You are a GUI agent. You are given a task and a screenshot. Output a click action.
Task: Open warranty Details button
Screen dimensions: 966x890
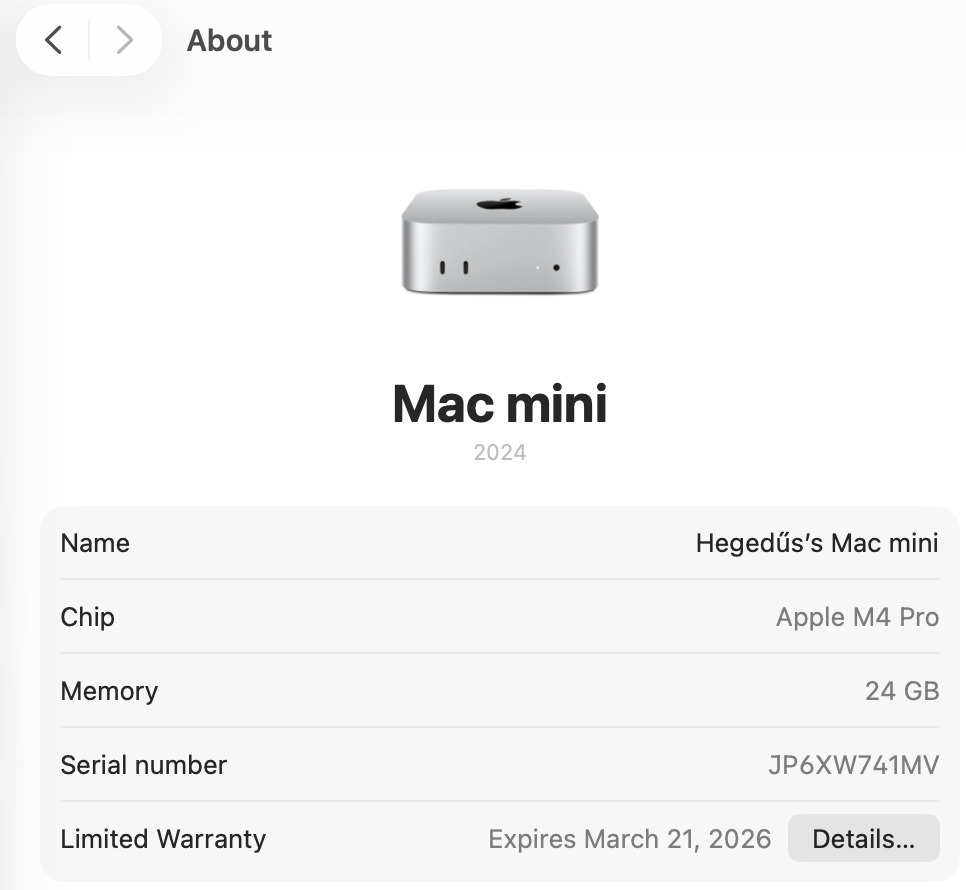(863, 839)
